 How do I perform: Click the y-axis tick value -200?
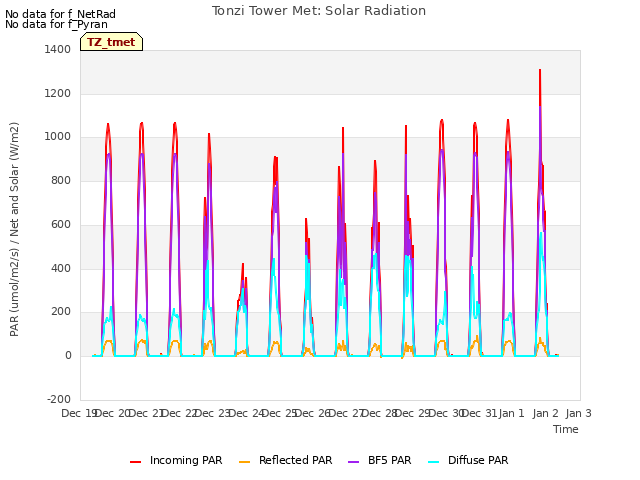point(59,399)
